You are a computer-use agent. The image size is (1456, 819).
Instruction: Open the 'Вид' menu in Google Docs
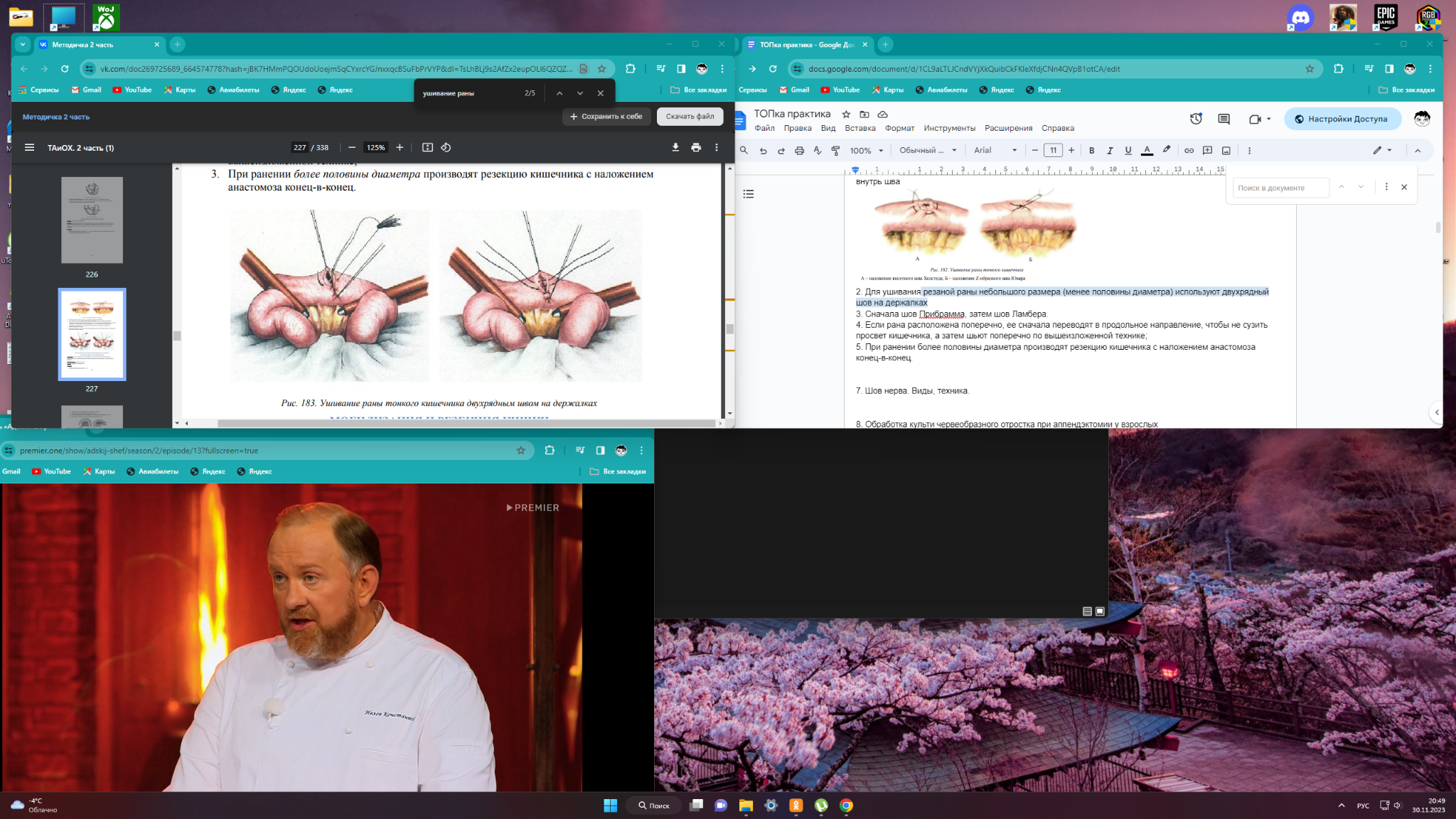coord(828,128)
